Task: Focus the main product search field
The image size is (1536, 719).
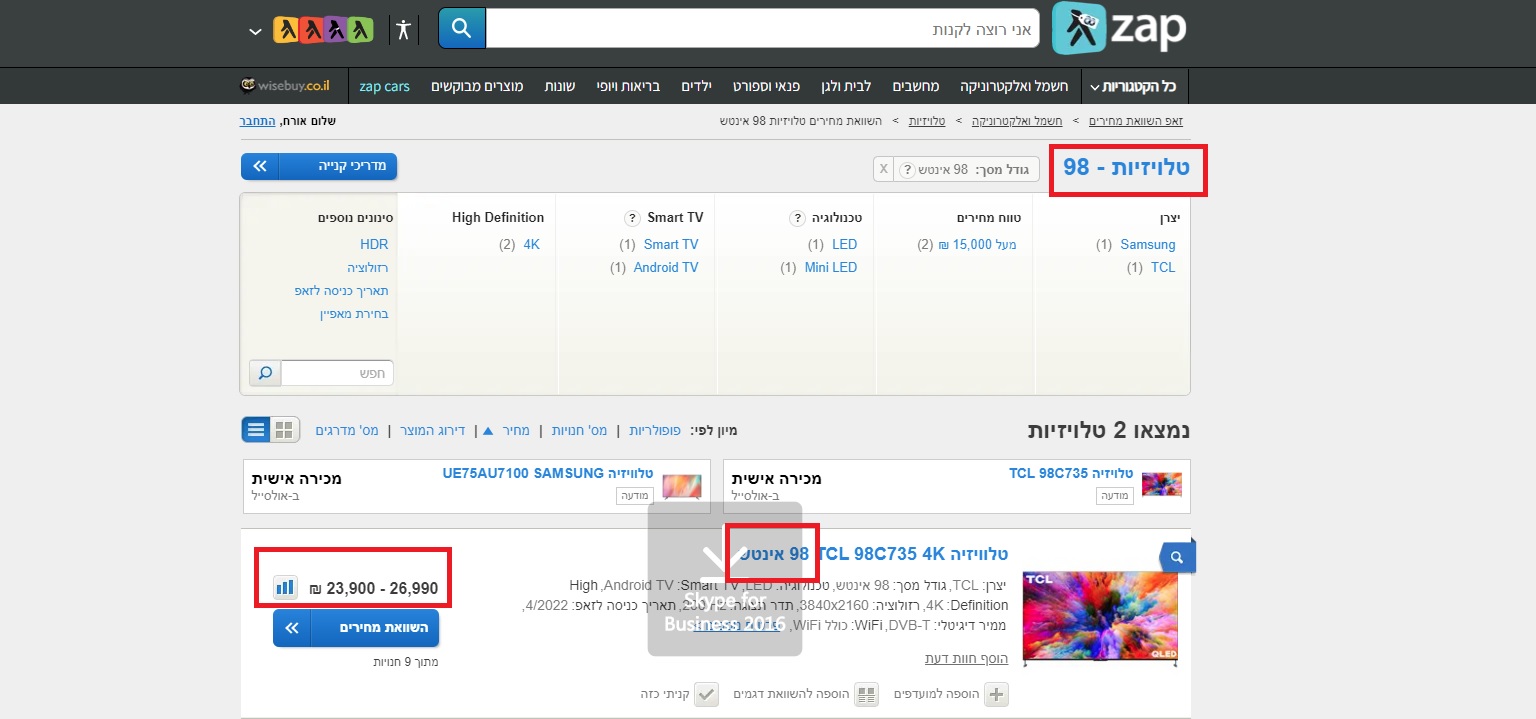Action: click(762, 29)
